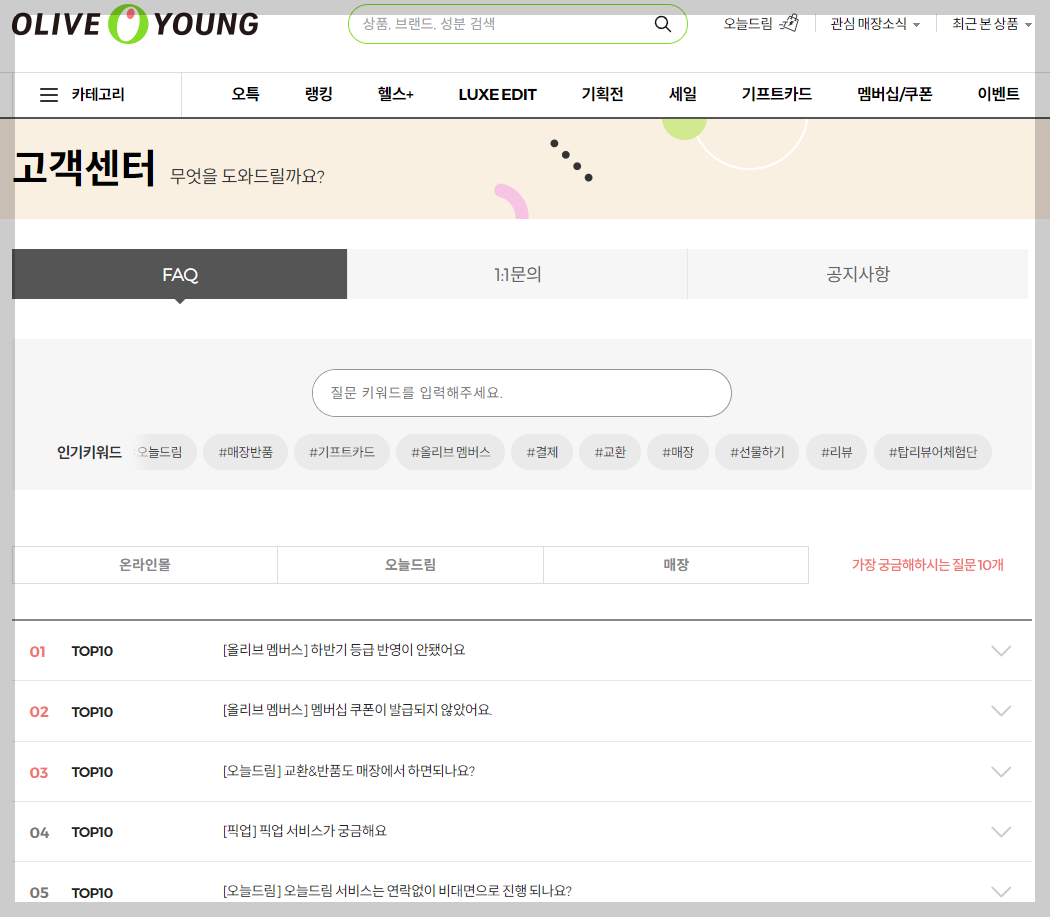Screen dimensions: 1050x917
Task: Click the Olive Young logo
Action: (135, 24)
